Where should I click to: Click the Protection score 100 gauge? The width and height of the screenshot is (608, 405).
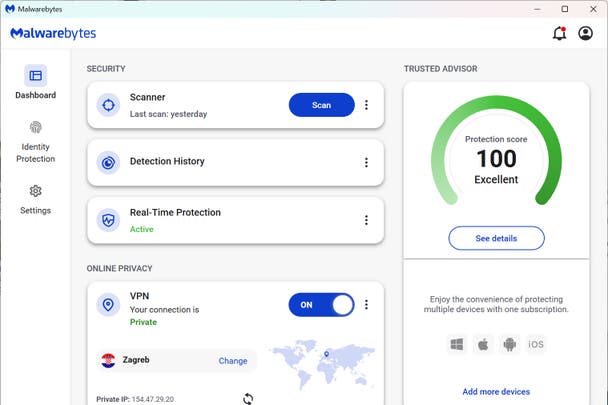point(496,151)
